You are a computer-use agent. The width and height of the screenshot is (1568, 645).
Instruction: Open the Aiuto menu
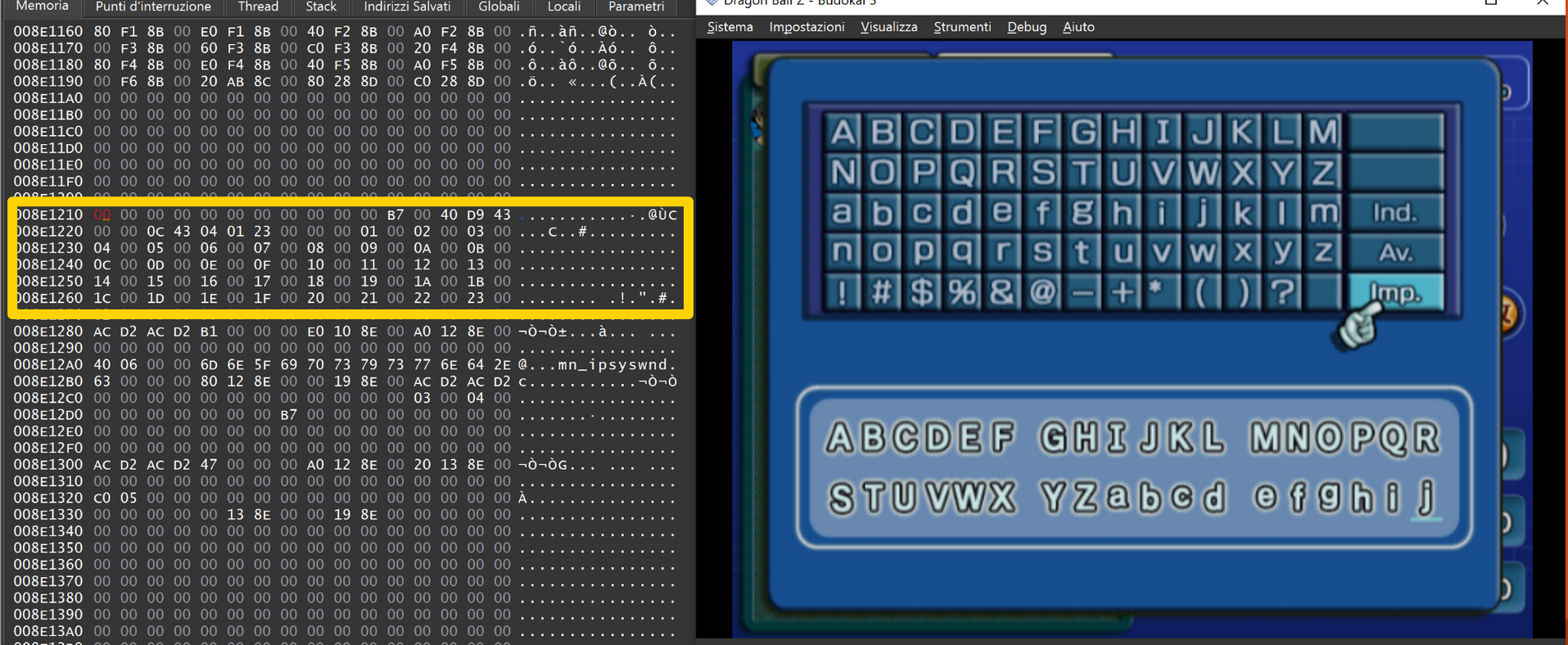1078,27
